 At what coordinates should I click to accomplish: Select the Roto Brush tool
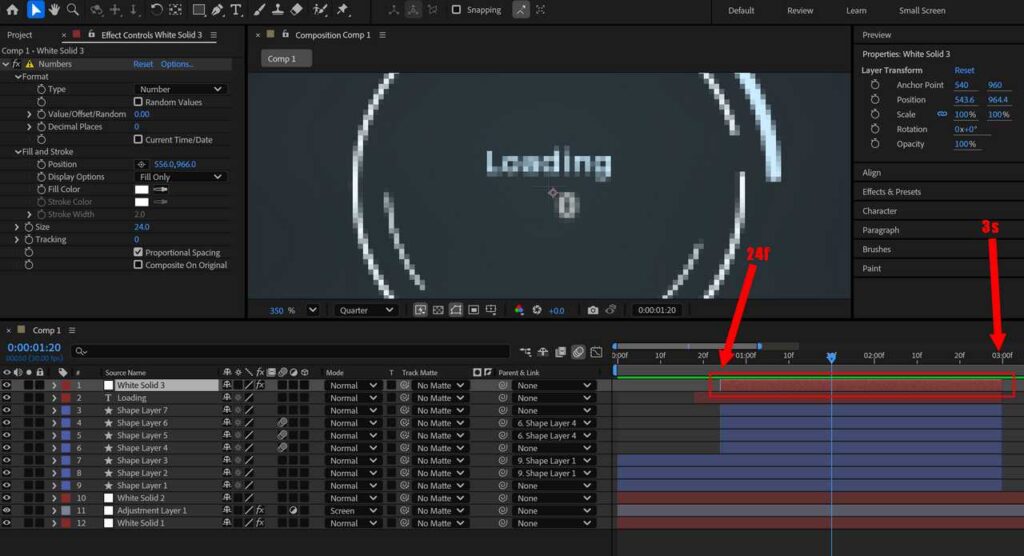pos(320,10)
